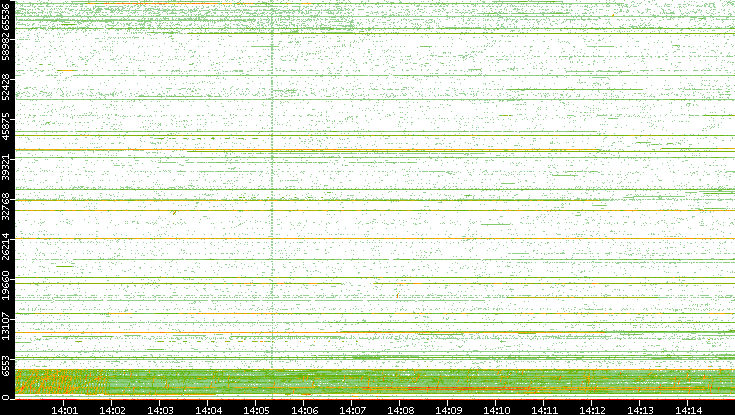Select the 58982 vertical axis label
Screen dimensions: 735x415
coord(8,50)
